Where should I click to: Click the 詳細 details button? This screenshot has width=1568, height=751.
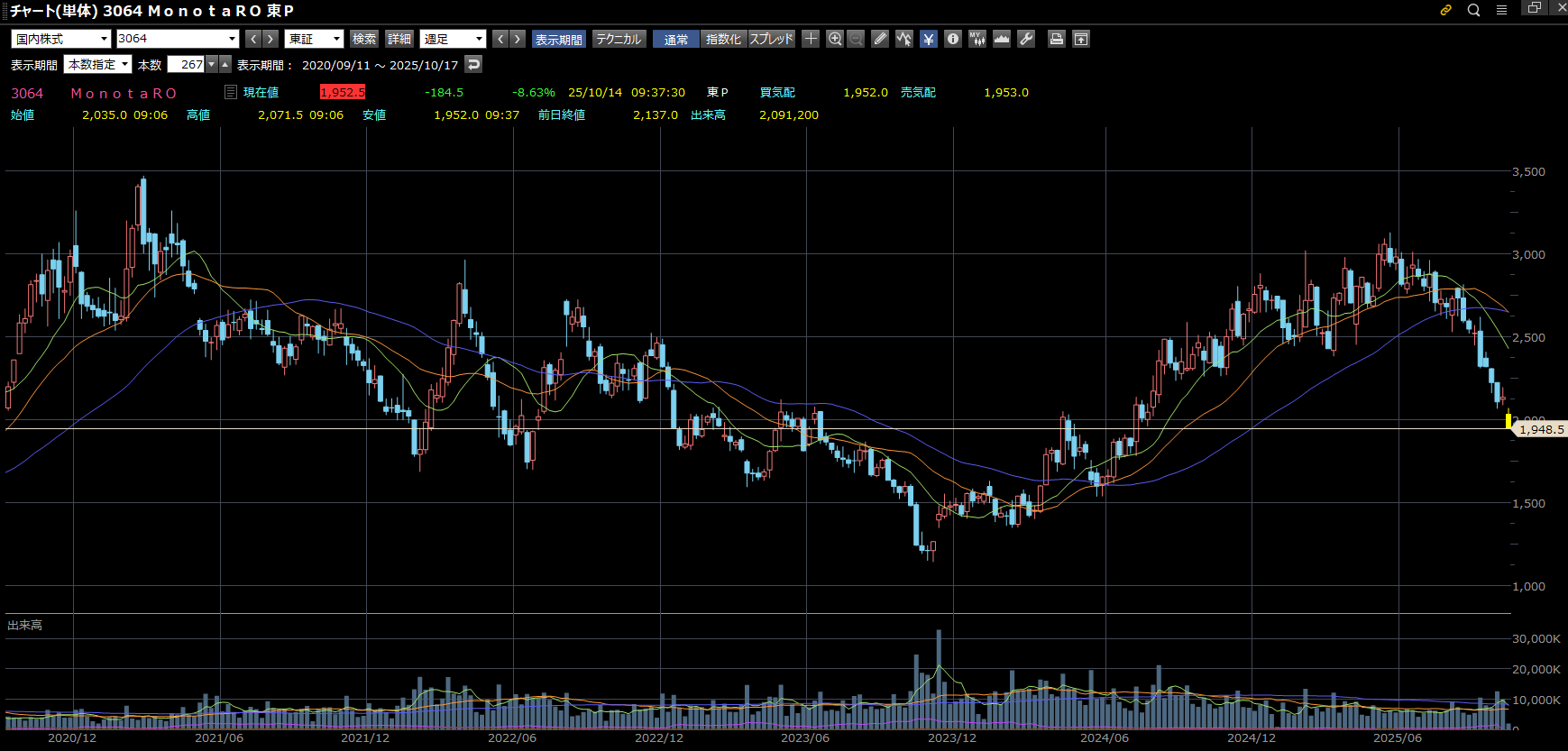[x=399, y=39]
